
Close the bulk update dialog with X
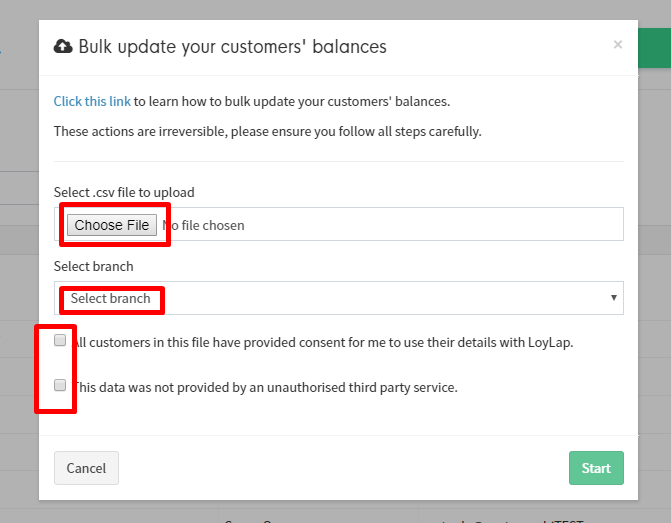click(618, 45)
